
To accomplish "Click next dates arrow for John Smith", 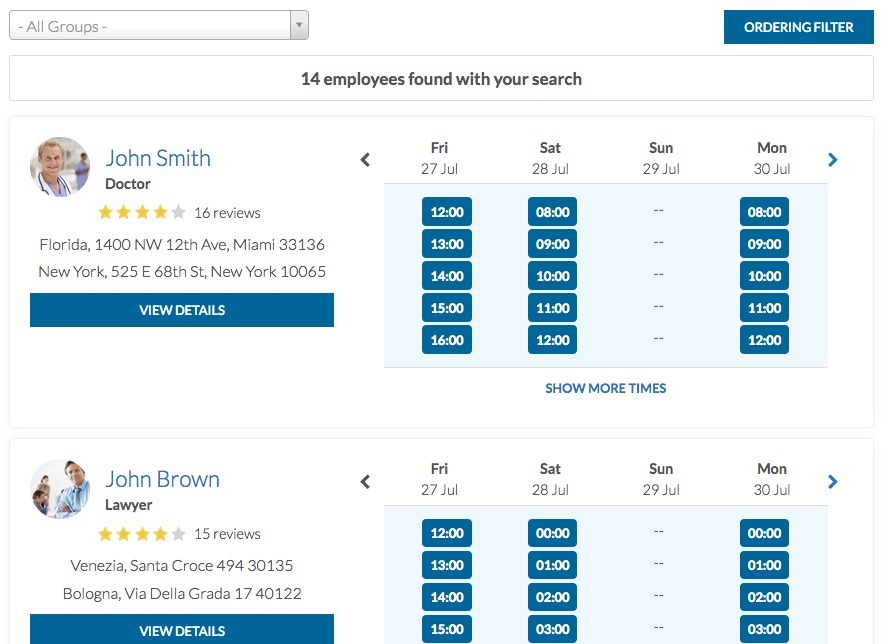I will tap(833, 160).
